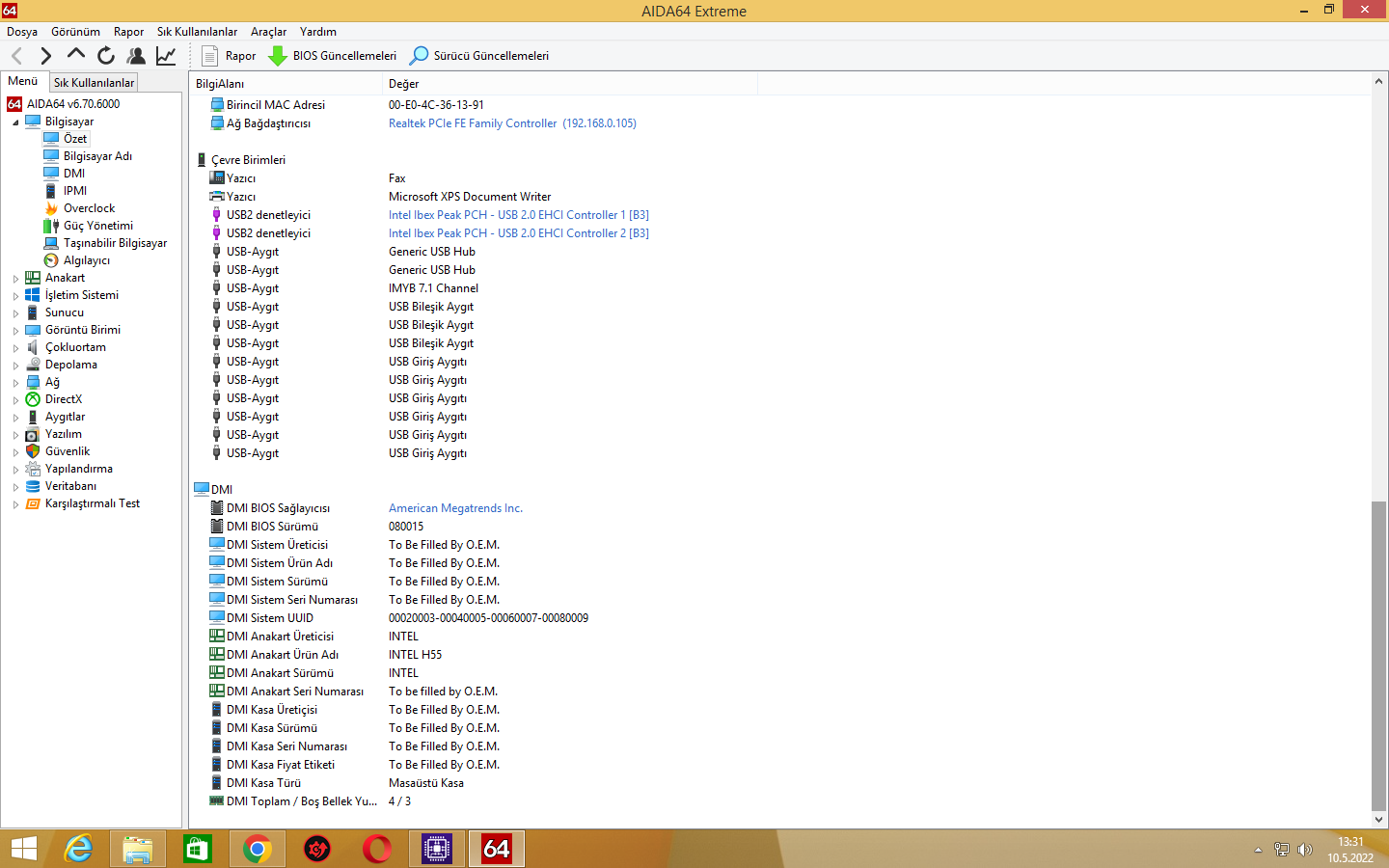Select the DMI item in the left tree
The height and width of the screenshot is (868, 1389).
pyautogui.click(x=74, y=174)
